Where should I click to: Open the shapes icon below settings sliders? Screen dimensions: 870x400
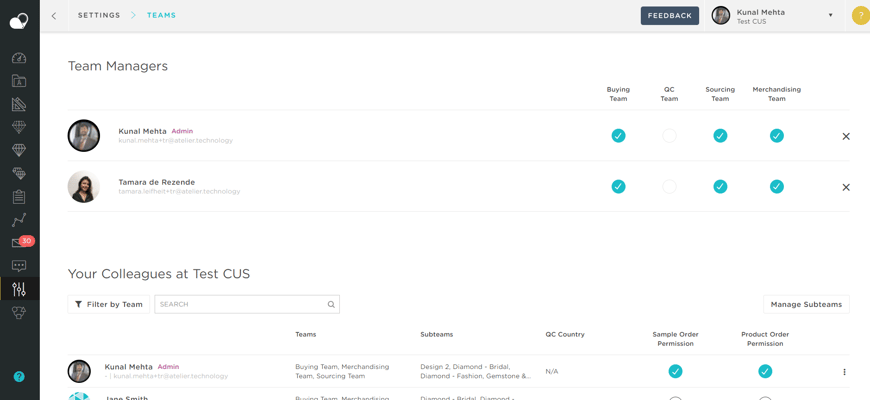[x=19, y=312]
